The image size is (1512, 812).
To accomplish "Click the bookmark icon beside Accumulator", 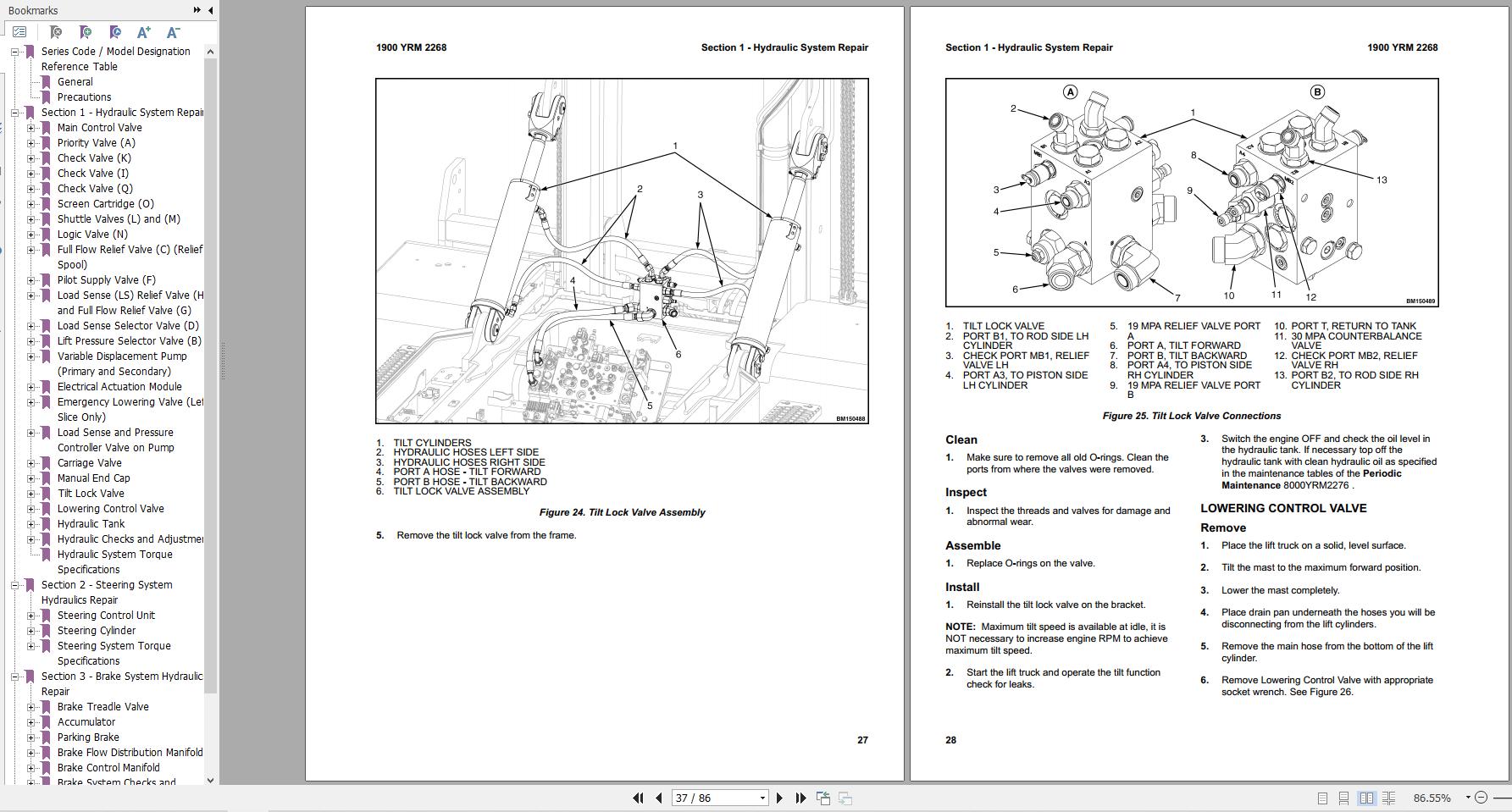I will pyautogui.click(x=47, y=722).
